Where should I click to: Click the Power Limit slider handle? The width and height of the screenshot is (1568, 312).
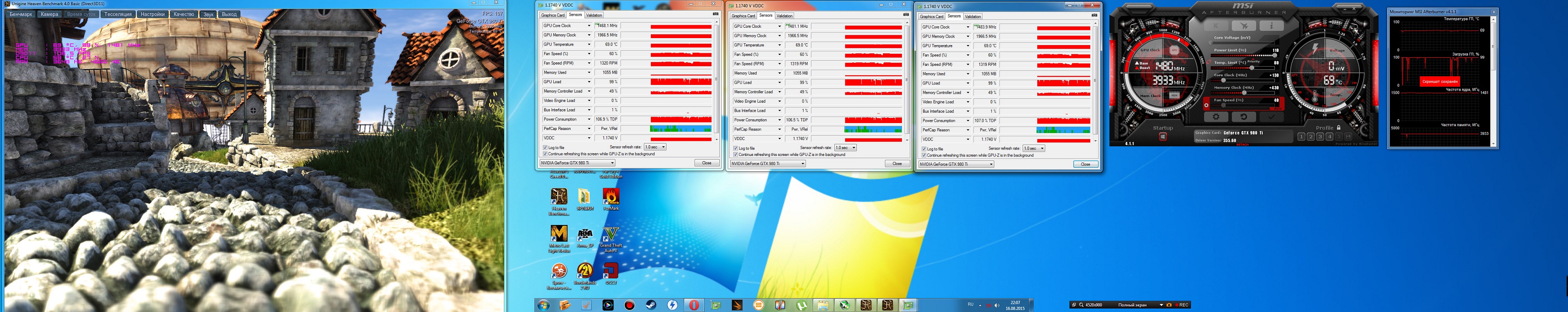(x=1274, y=55)
